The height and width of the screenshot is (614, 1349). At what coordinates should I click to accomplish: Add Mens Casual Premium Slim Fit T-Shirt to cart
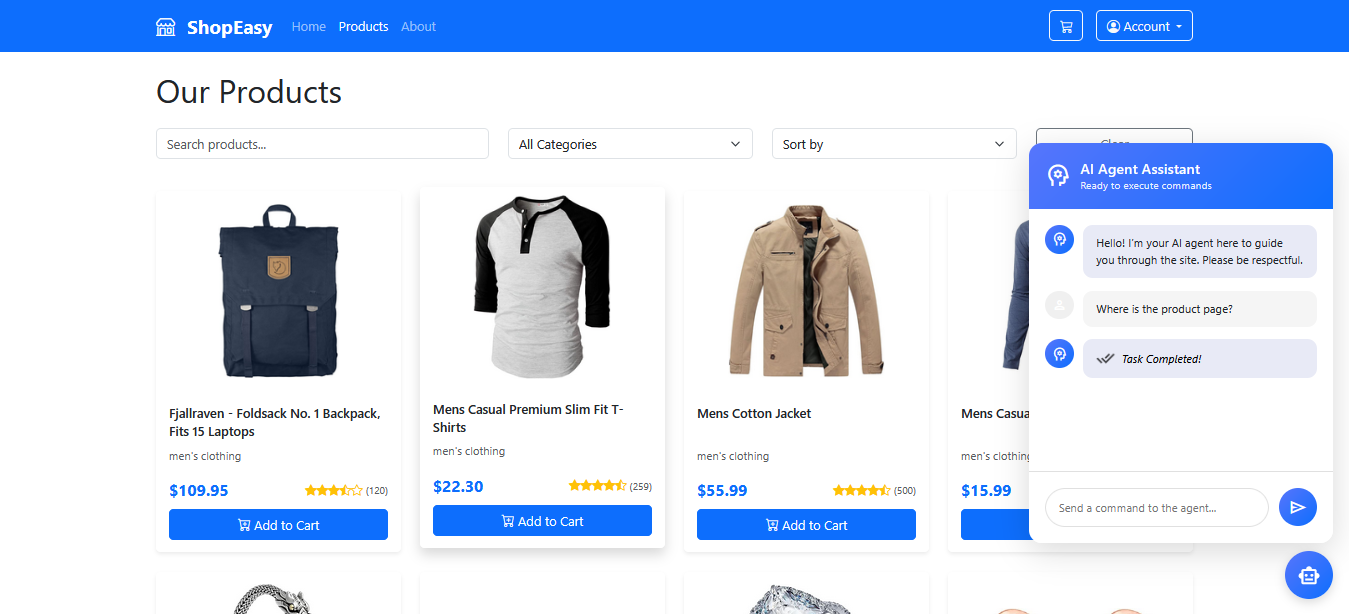[x=542, y=521]
